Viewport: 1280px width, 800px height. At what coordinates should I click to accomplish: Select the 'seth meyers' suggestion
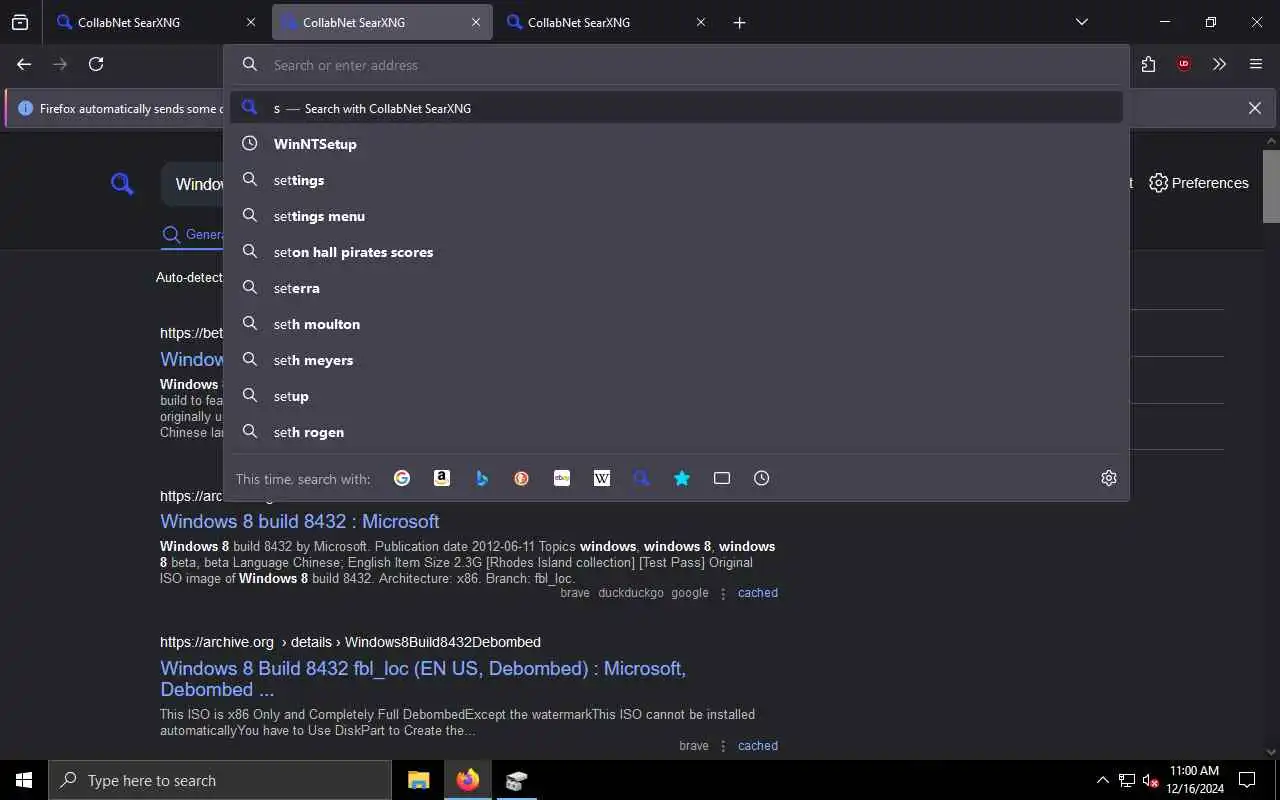(x=676, y=360)
